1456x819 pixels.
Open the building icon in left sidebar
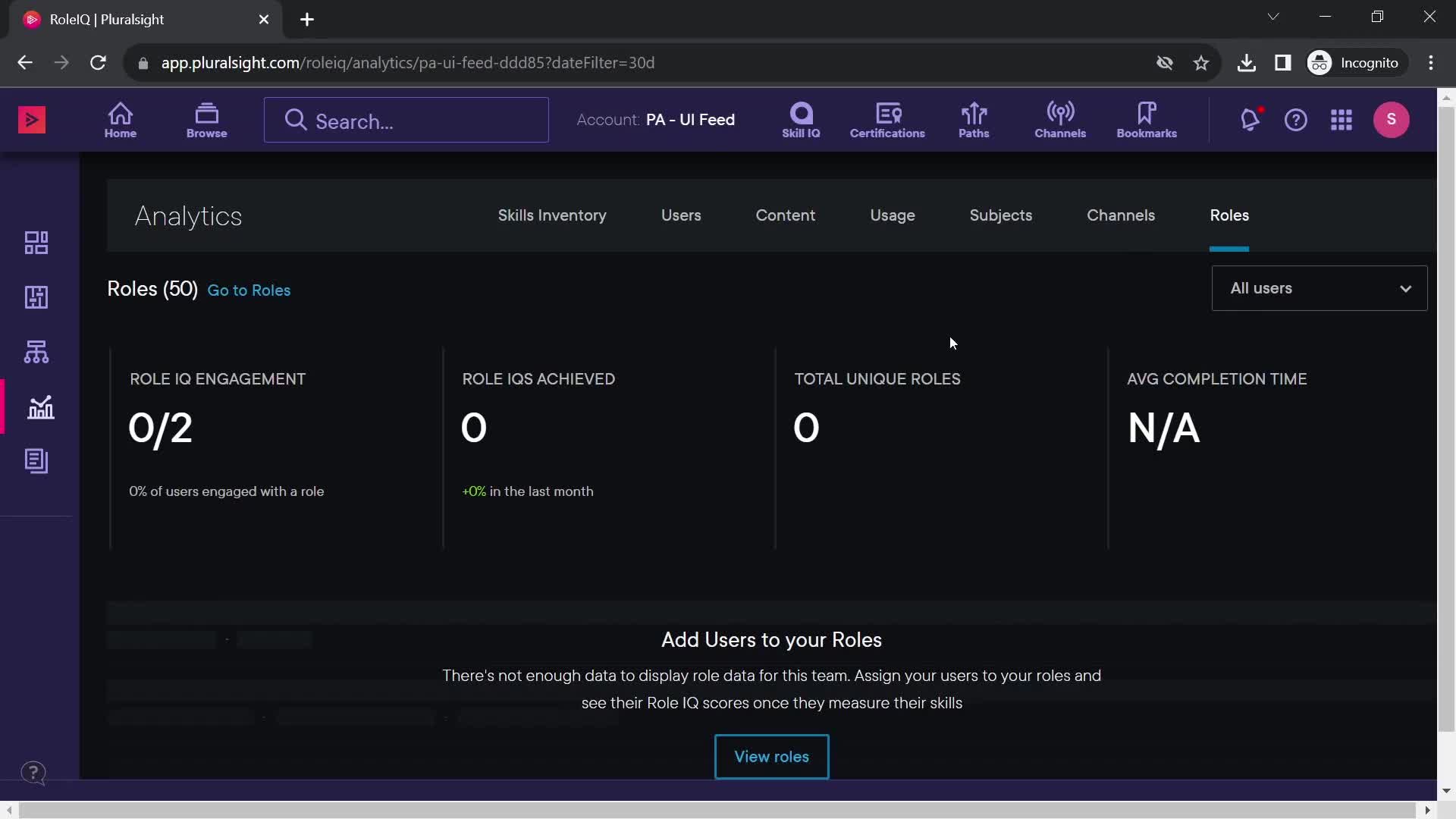[36, 297]
